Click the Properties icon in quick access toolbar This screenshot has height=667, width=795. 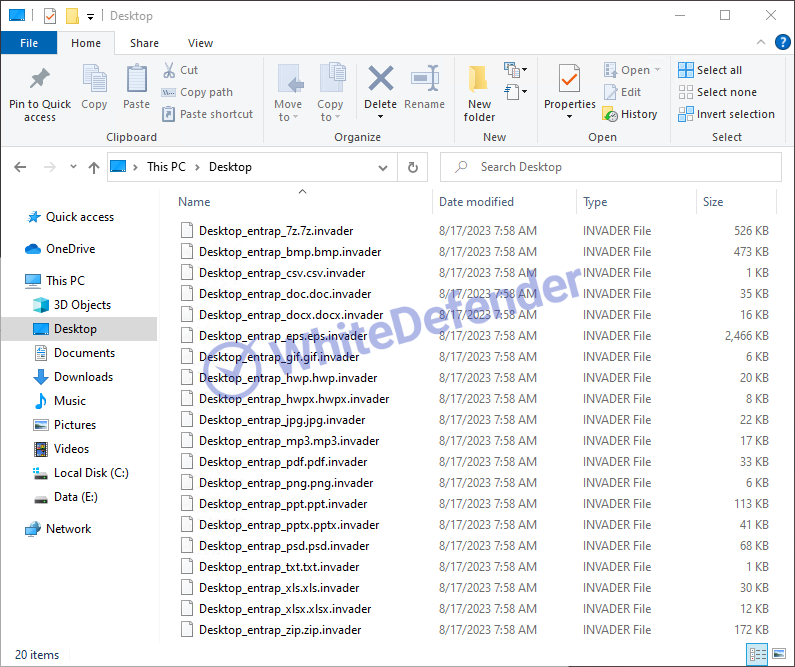tap(50, 16)
